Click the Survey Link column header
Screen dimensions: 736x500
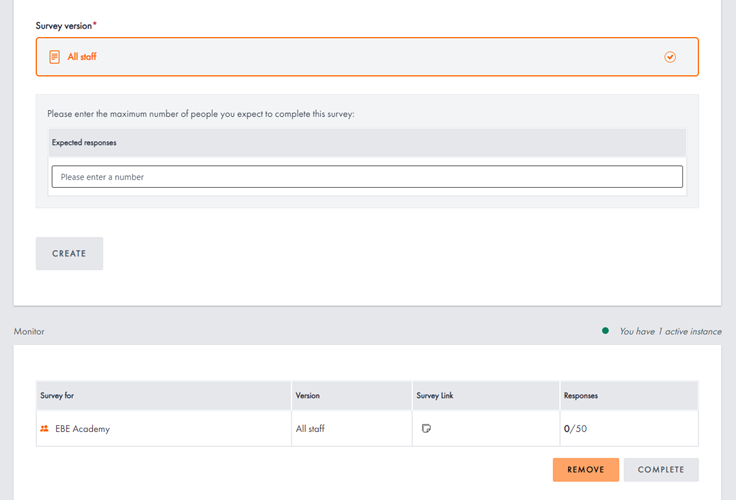[435, 395]
